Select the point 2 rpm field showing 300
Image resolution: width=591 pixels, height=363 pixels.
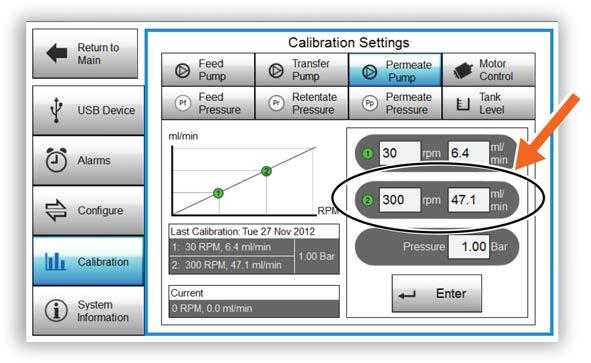[x=400, y=200]
